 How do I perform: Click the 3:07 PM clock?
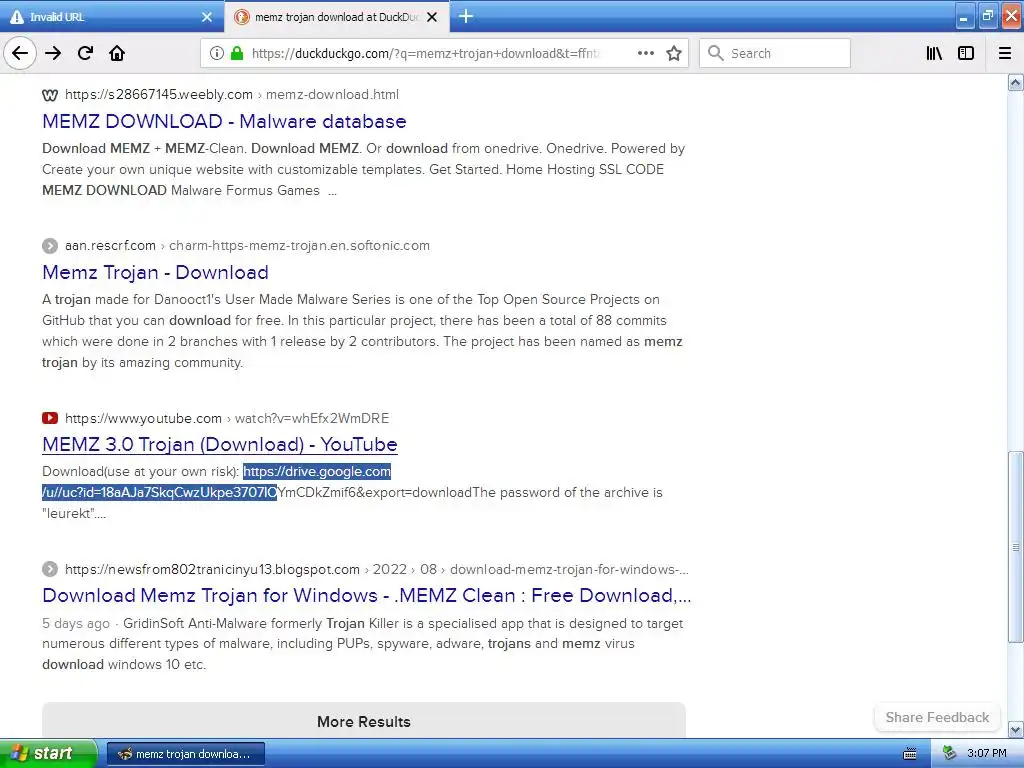(987, 754)
